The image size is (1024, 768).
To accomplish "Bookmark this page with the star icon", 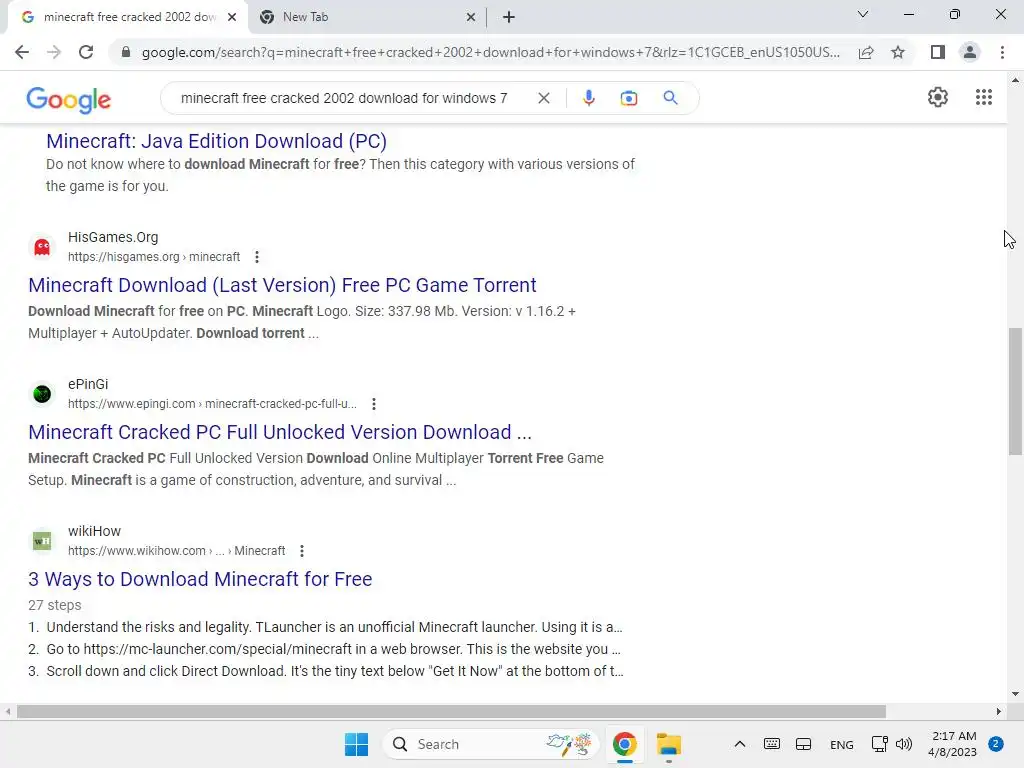I will pos(898,52).
